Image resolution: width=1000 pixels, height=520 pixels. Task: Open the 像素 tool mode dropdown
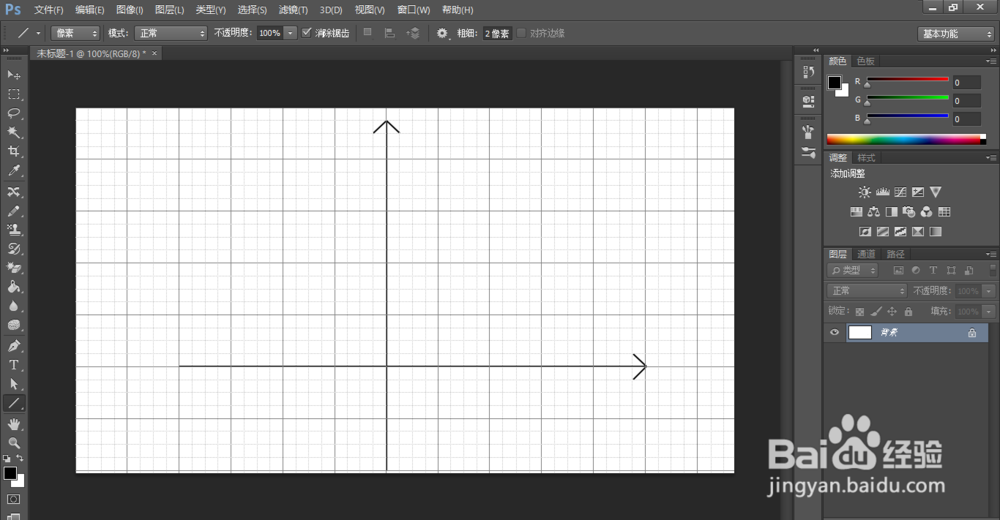(x=75, y=33)
